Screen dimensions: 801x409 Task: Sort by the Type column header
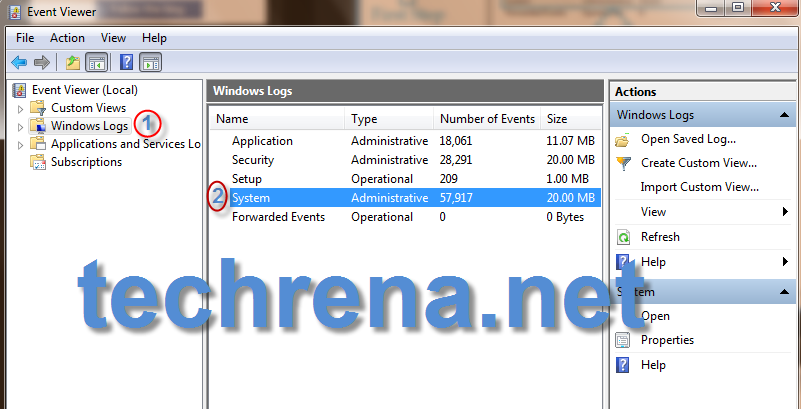point(389,119)
